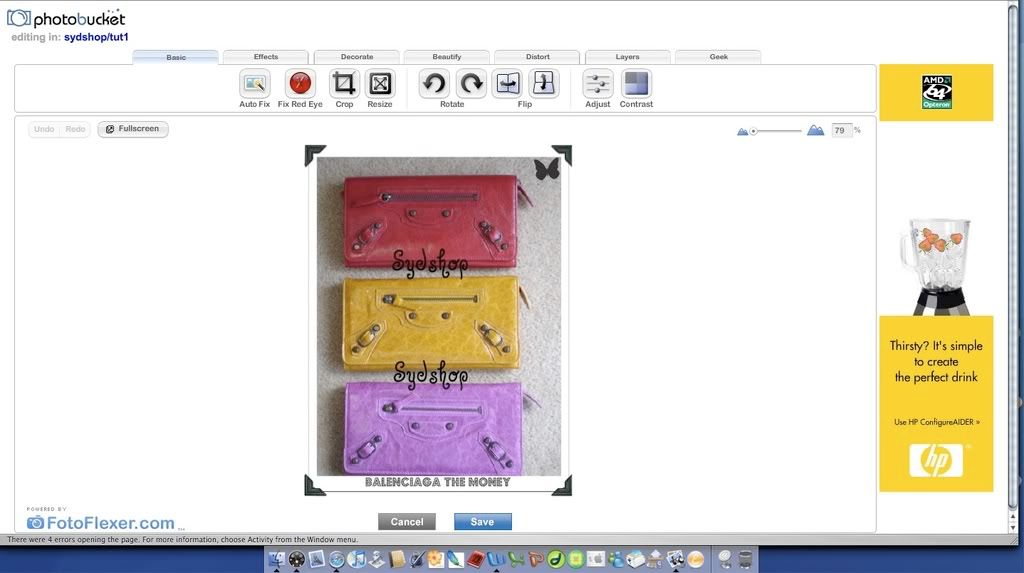Open Microsoft Excel from the dock
1024x573 pixels.
(x=516, y=559)
